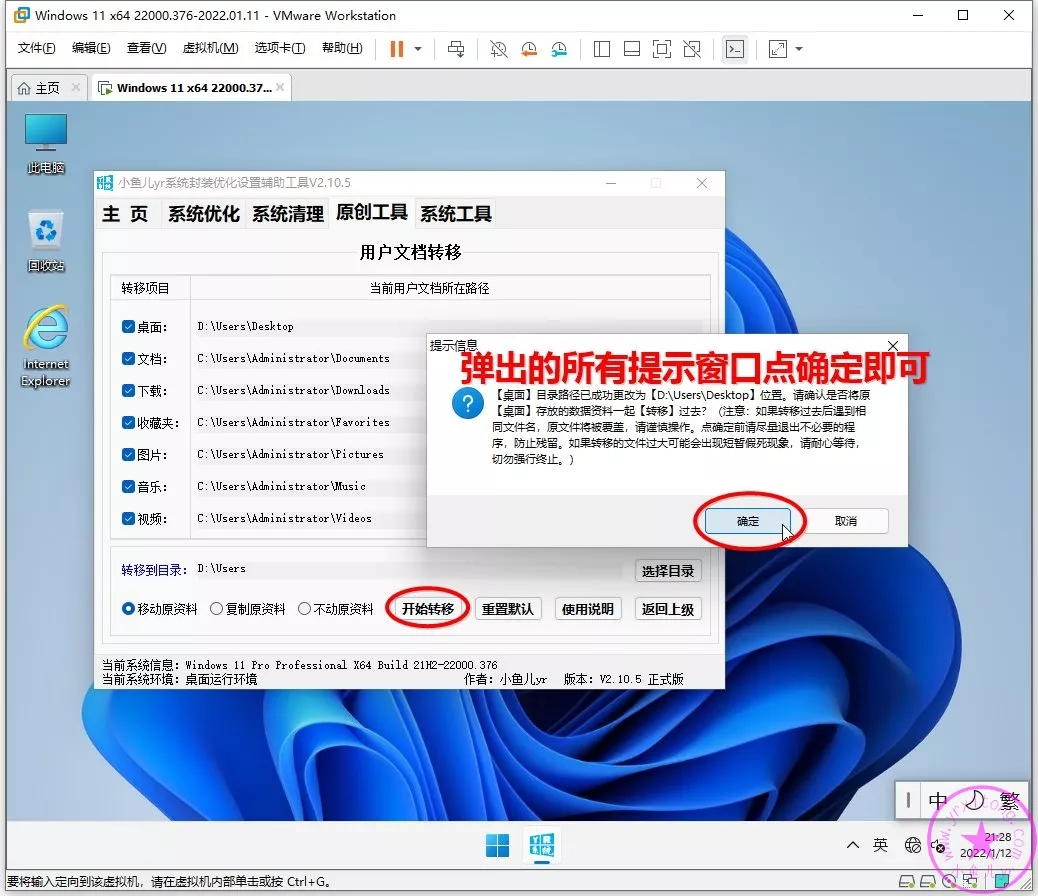Uncheck the 下载 transfer checkbox
Viewport: 1038px width, 896px height.
point(128,391)
